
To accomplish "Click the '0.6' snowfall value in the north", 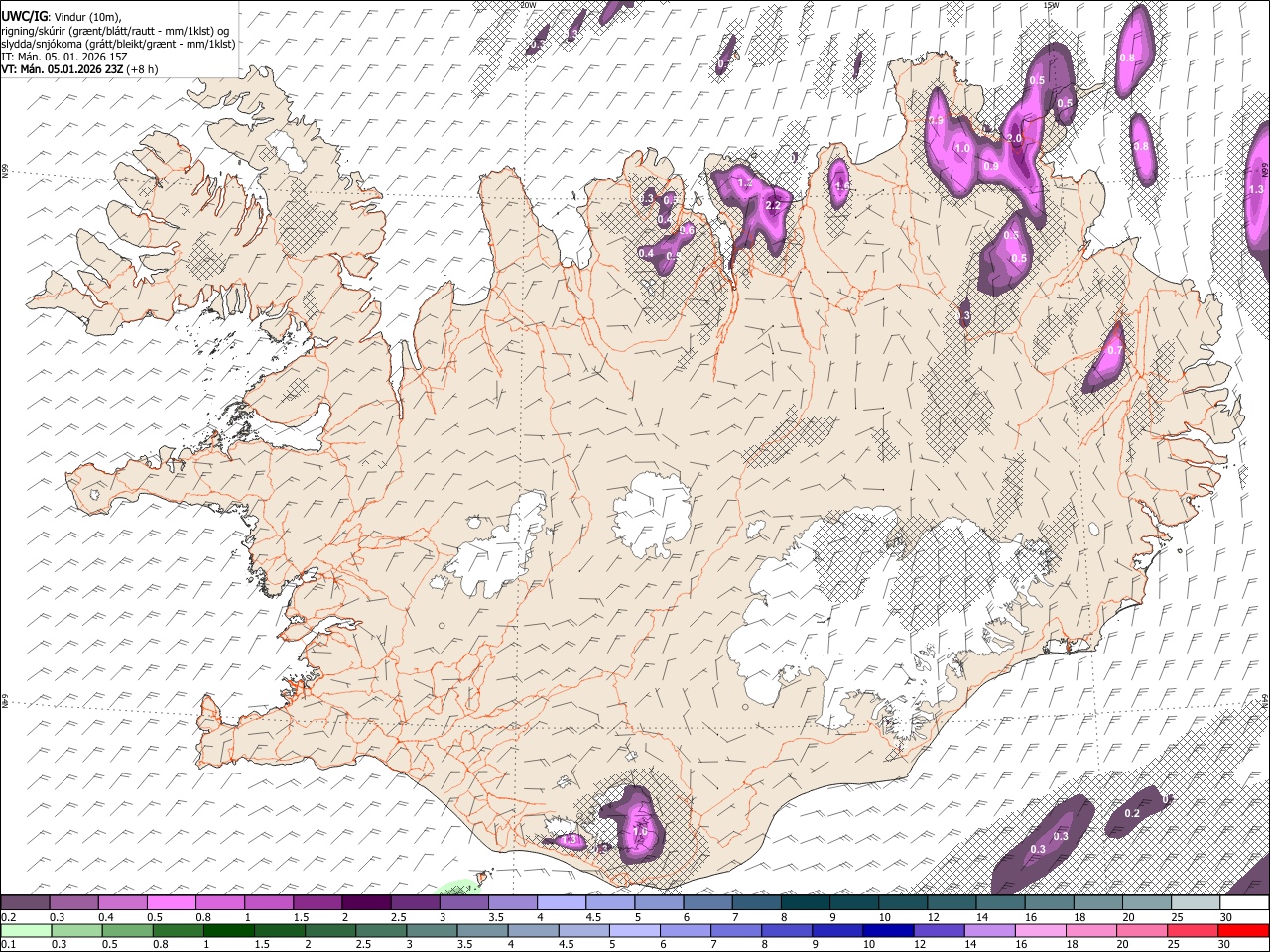I will pos(687,230).
